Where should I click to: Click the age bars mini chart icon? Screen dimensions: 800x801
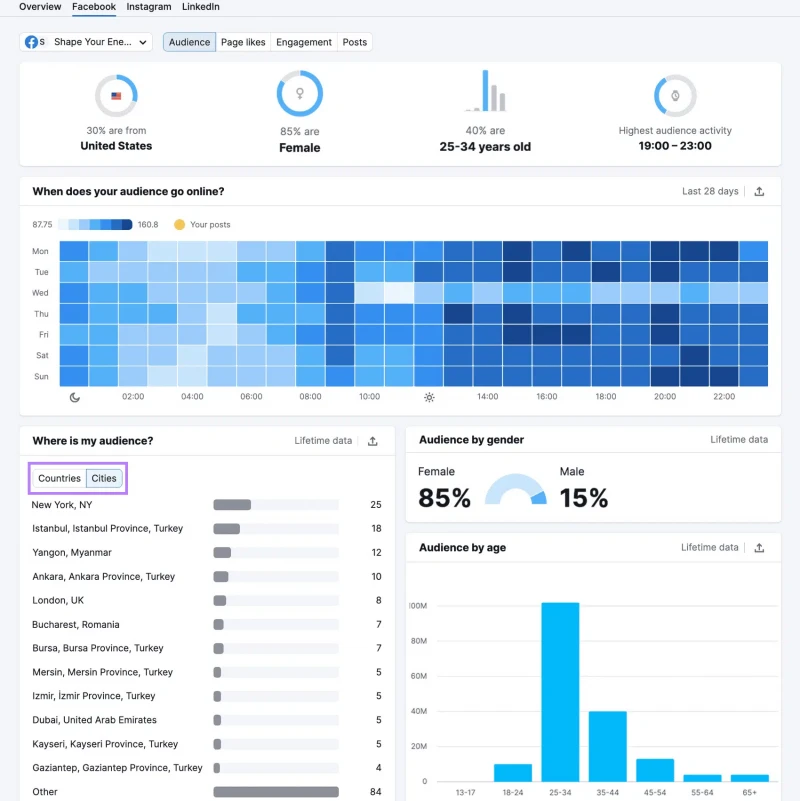point(485,91)
